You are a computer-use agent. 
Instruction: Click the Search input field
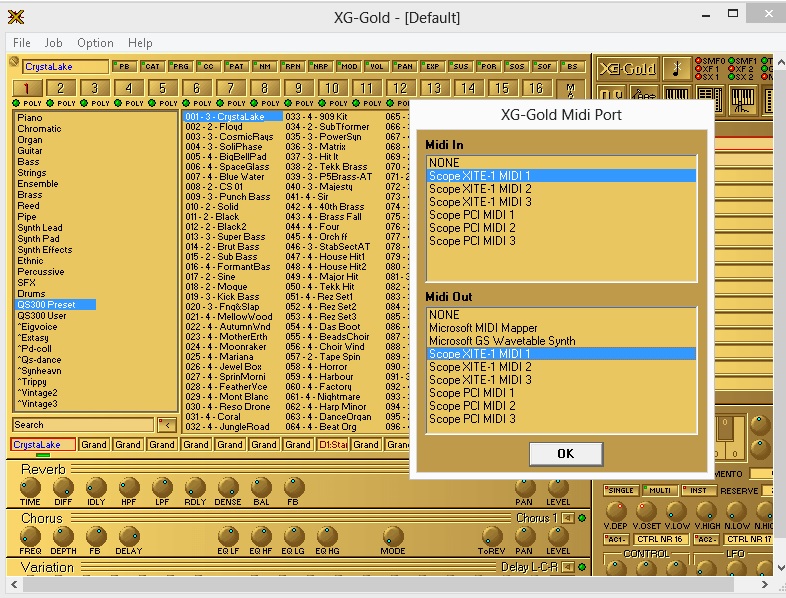point(83,425)
